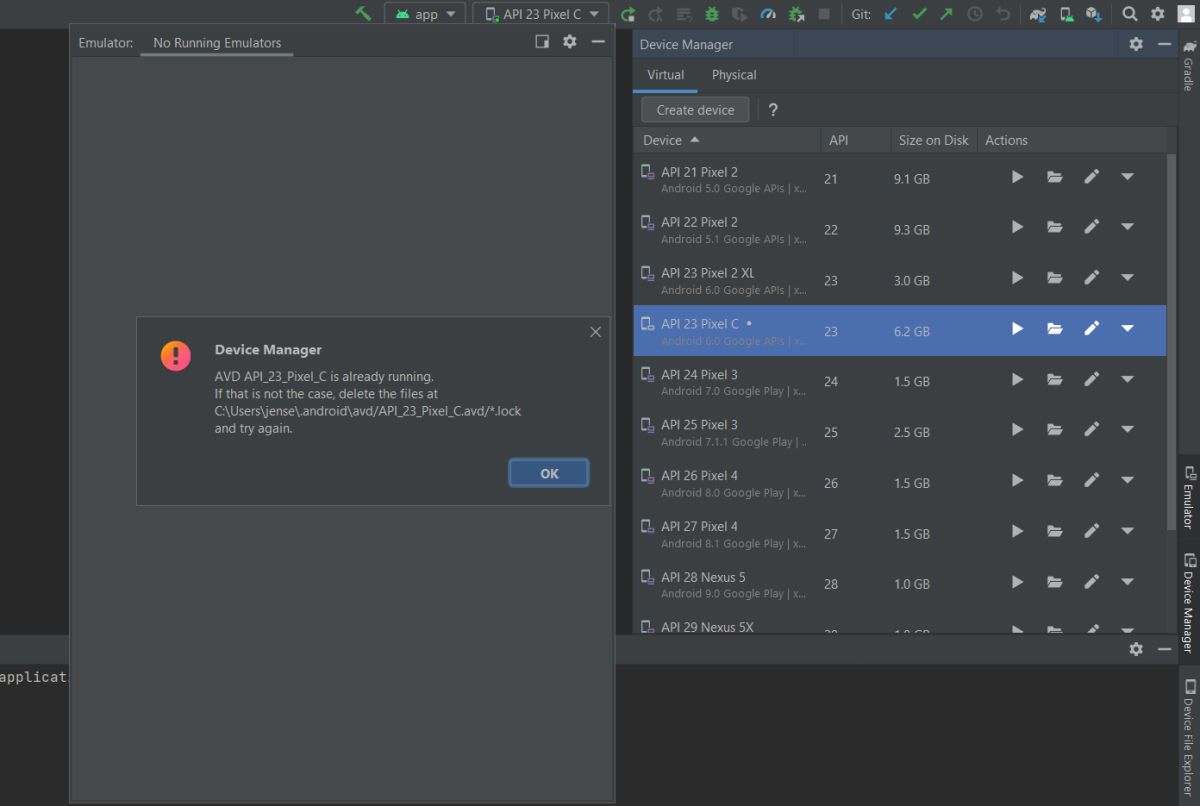Click the Emulator panel window mode icon
Screen dimensions: 1200x806
click(x=542, y=42)
